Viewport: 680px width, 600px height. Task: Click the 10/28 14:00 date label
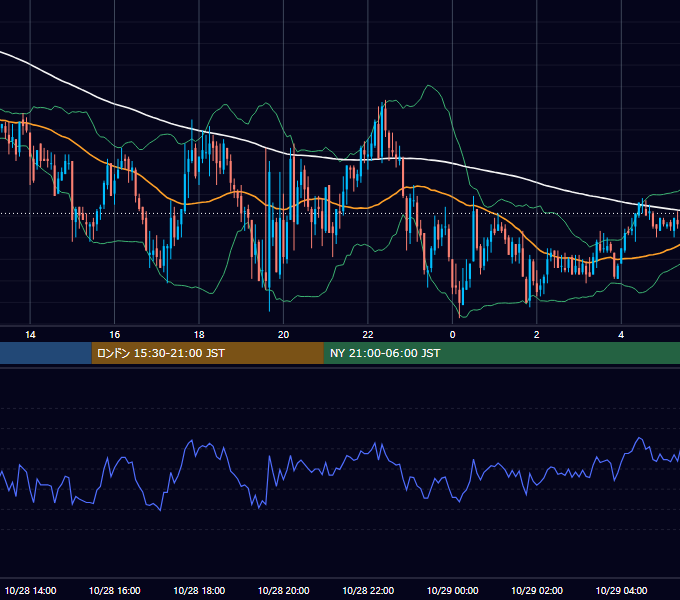tap(30, 590)
